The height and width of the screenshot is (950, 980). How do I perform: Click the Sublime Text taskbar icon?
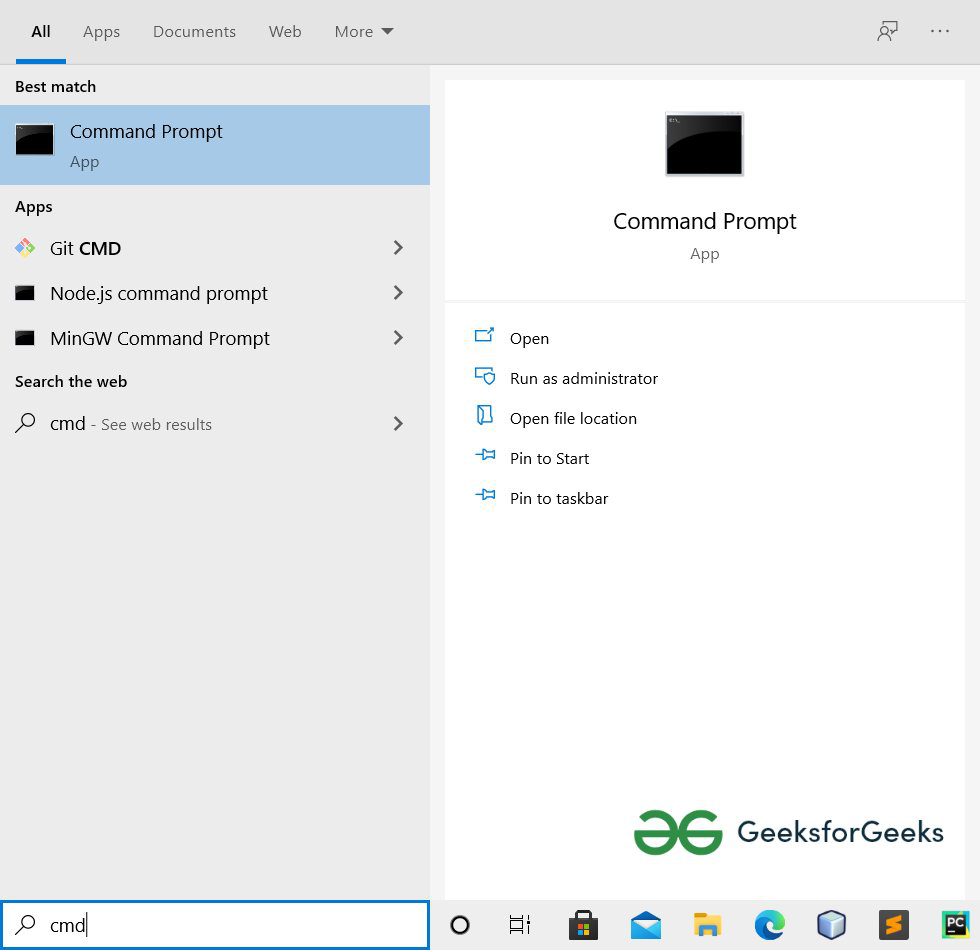click(893, 925)
